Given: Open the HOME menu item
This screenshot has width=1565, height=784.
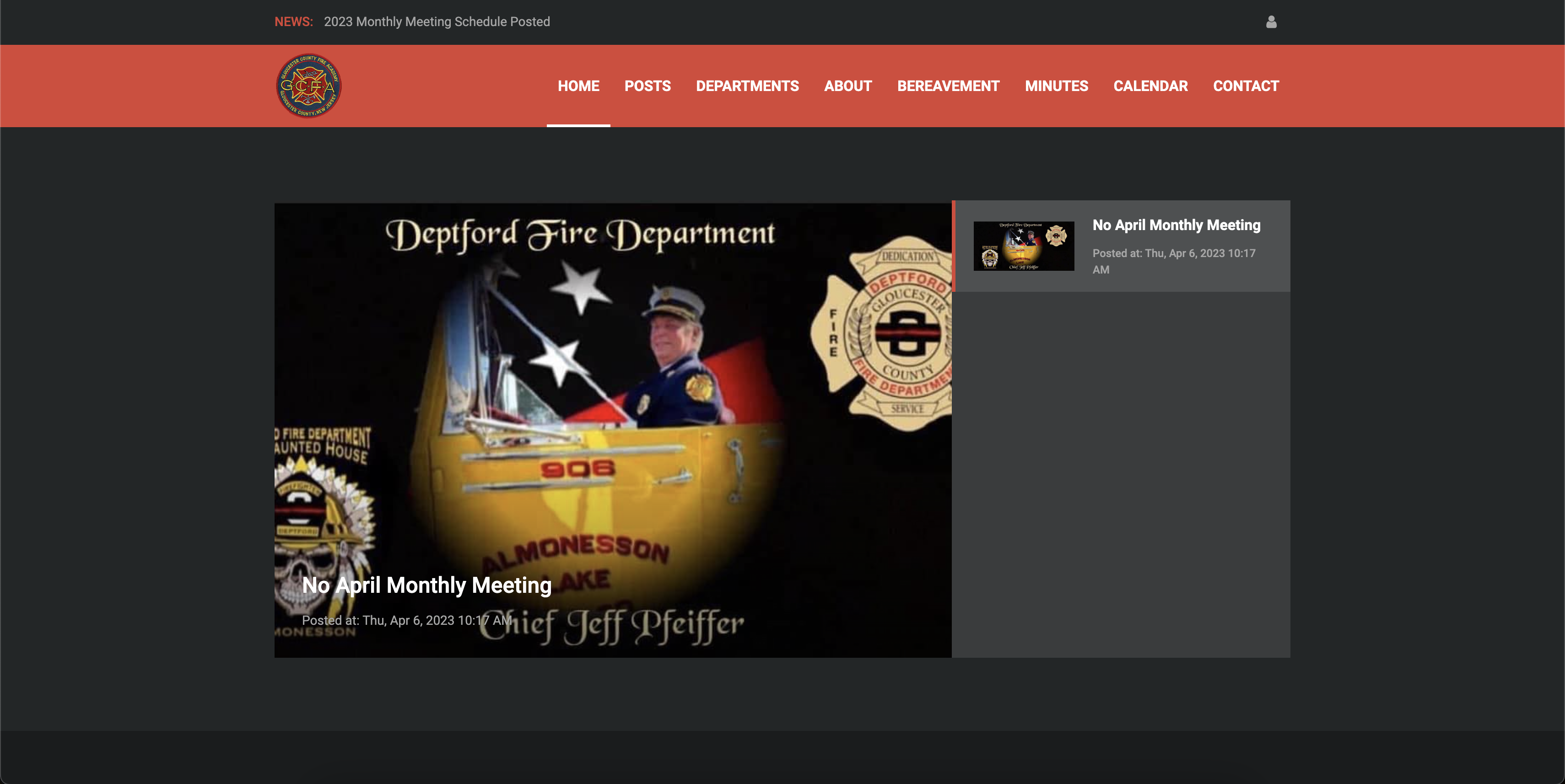Looking at the screenshot, I should point(578,86).
